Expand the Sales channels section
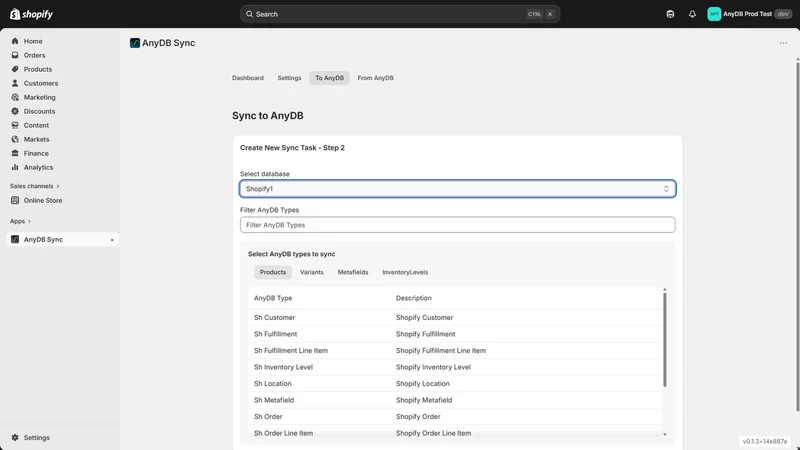800x450 pixels. pos(35,186)
